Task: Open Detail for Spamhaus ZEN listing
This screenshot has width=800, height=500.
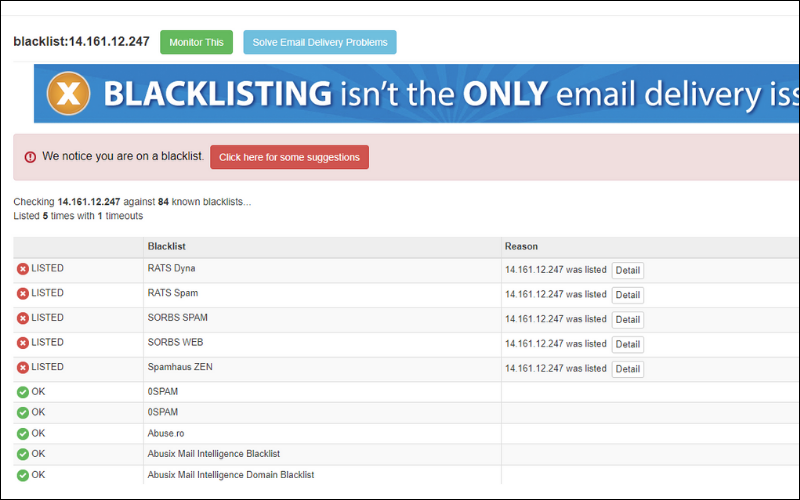Action: point(628,369)
